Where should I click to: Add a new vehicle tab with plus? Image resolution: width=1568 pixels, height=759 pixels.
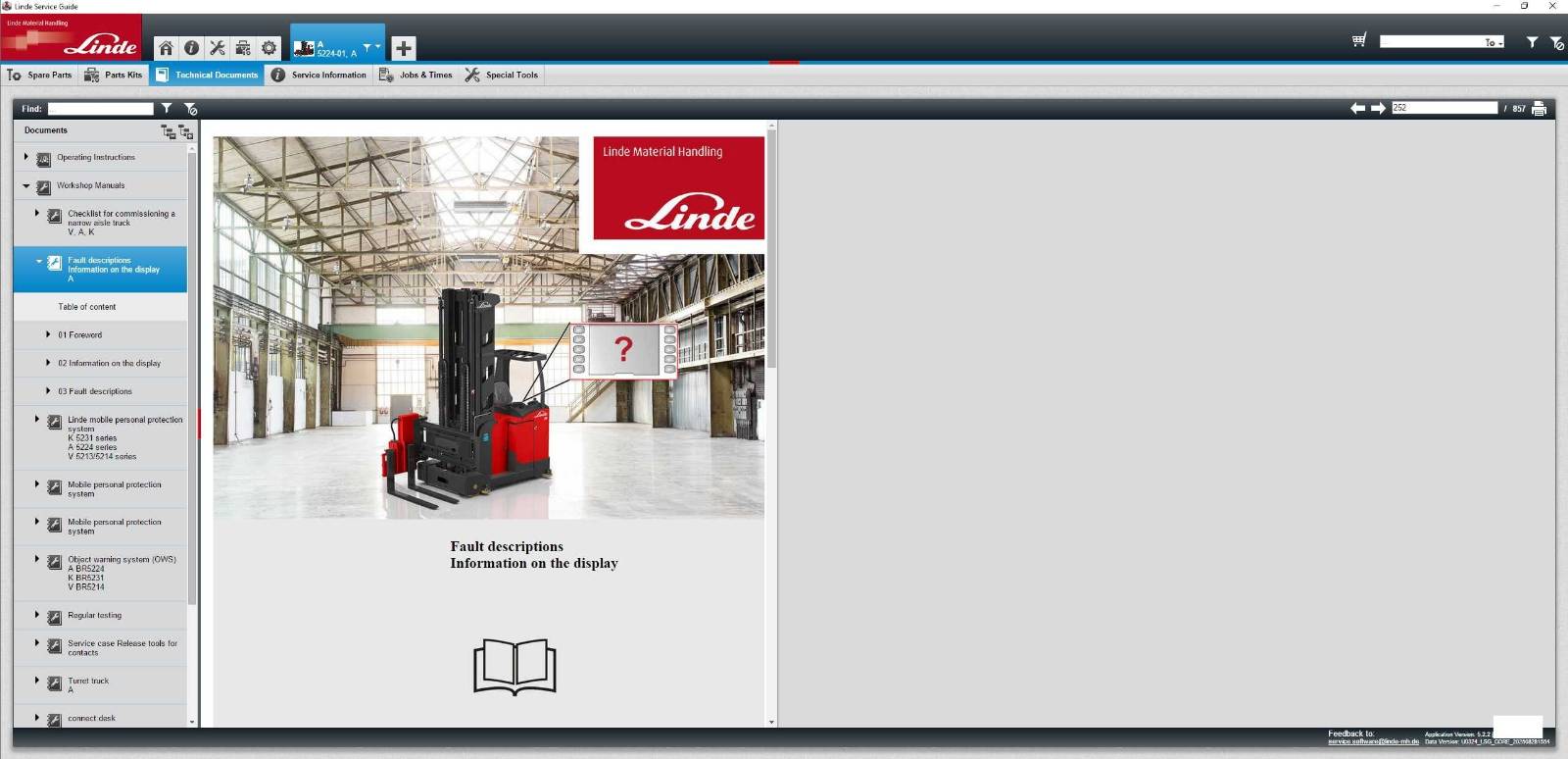coord(404,47)
